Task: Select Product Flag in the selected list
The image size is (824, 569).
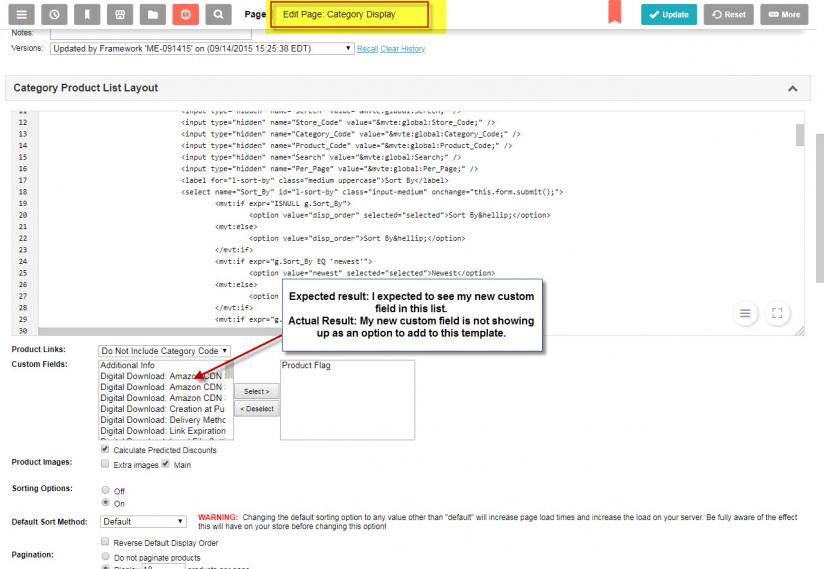Action: point(306,366)
